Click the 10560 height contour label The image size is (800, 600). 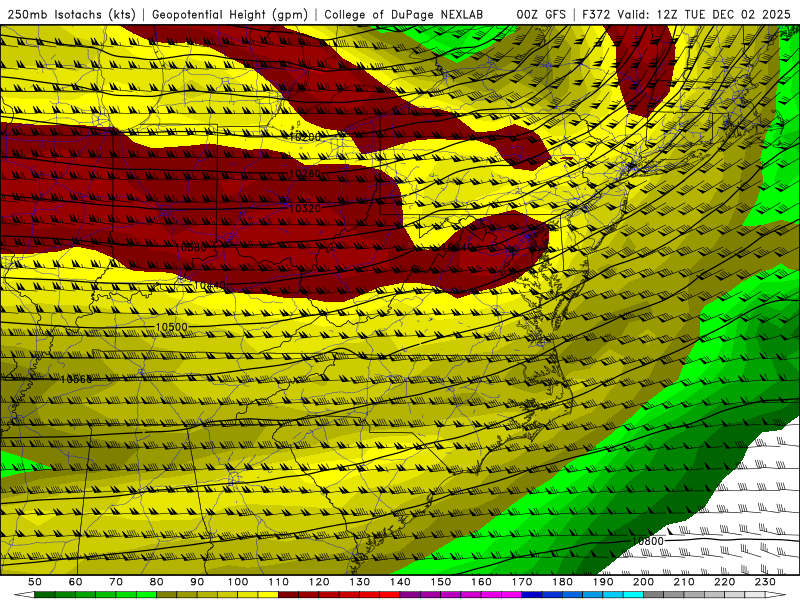[76, 379]
